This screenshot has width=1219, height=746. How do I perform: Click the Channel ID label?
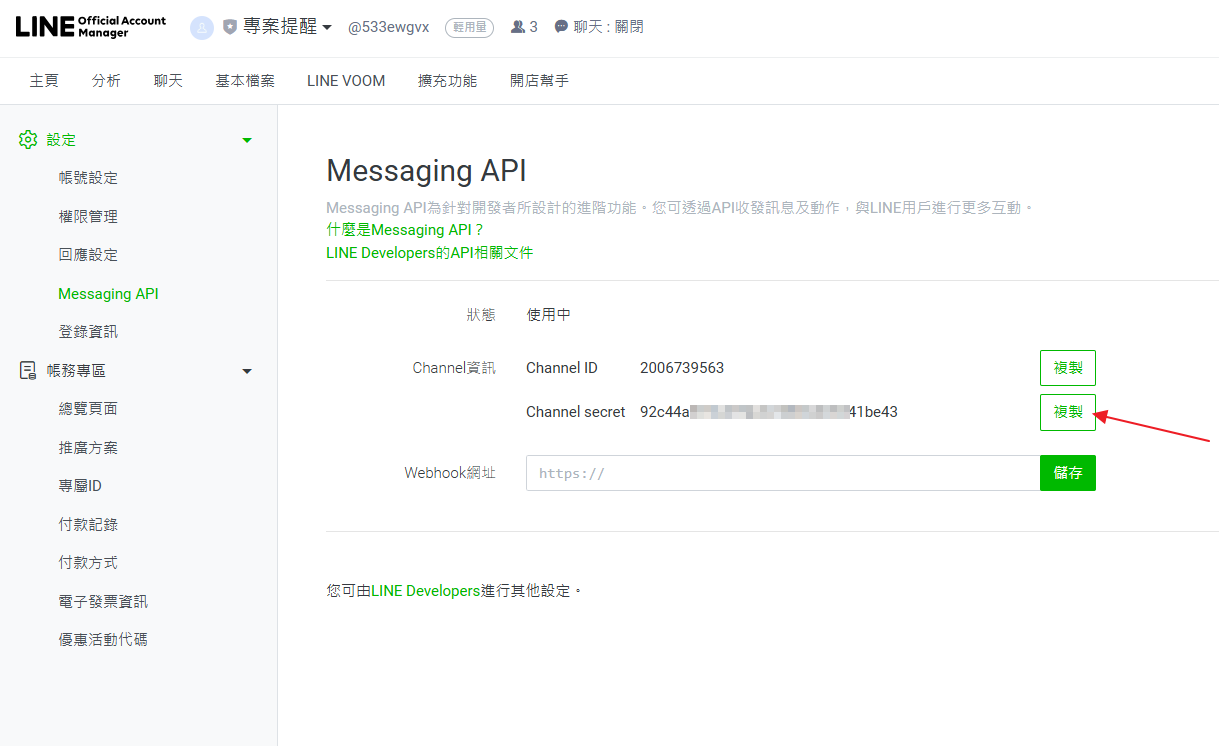tap(562, 368)
